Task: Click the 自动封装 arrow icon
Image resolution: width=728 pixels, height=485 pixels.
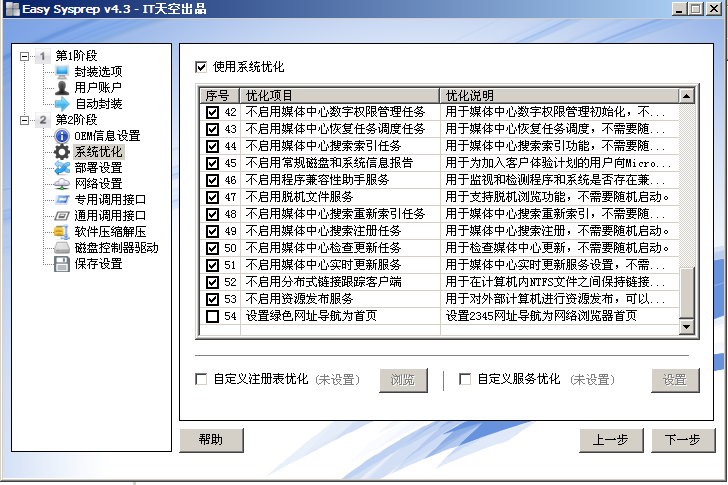Action: pyautogui.click(x=62, y=104)
